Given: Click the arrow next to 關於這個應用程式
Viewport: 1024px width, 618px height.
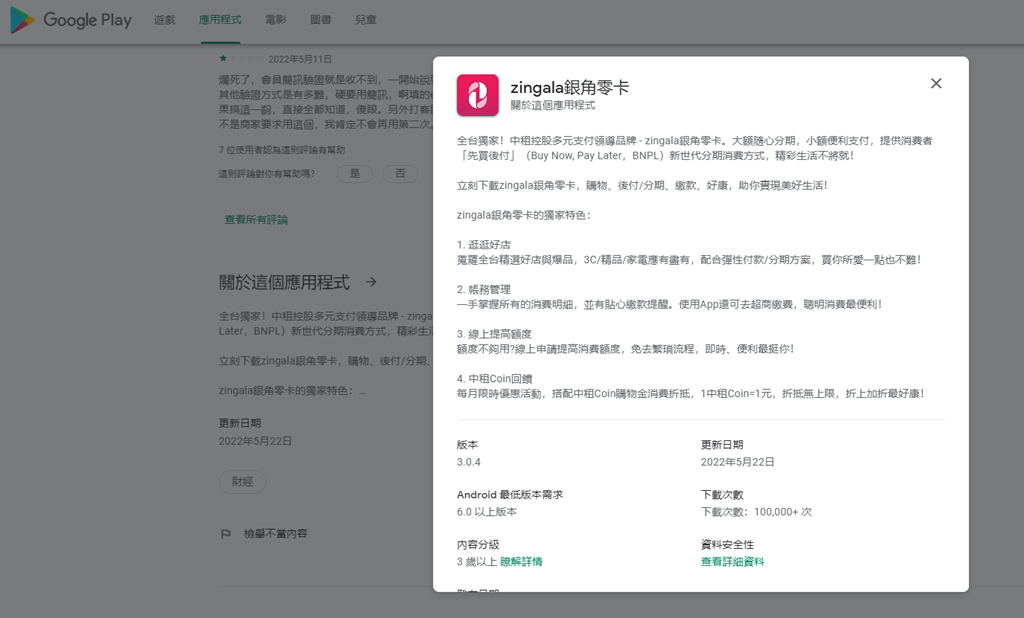Looking at the screenshot, I should (x=371, y=282).
